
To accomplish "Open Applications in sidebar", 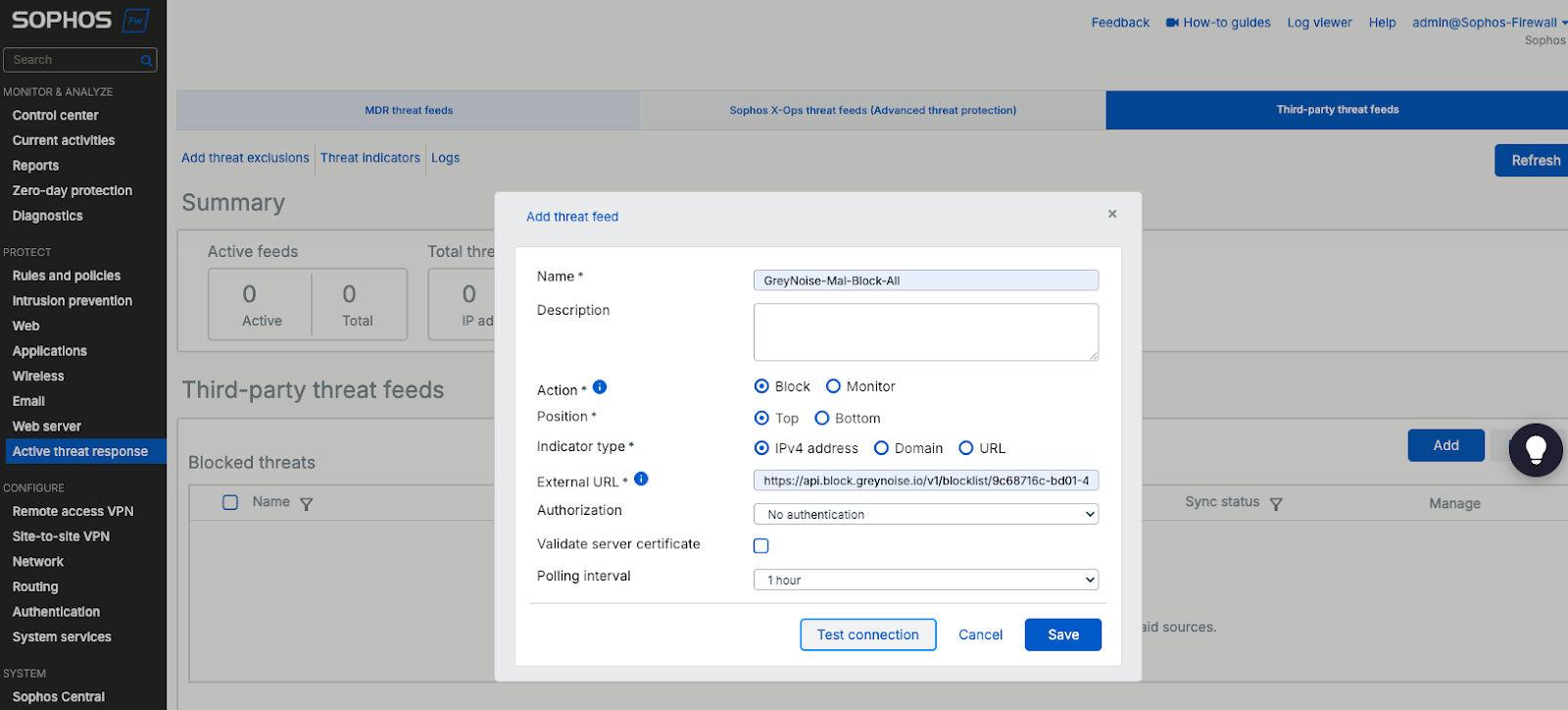I will (x=50, y=351).
